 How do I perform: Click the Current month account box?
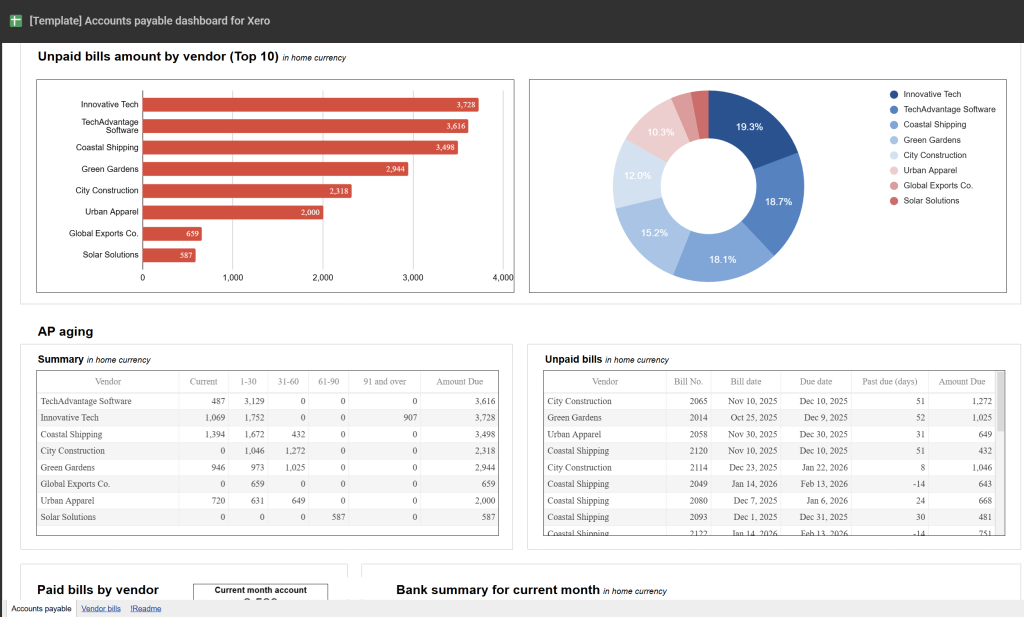[261, 592]
